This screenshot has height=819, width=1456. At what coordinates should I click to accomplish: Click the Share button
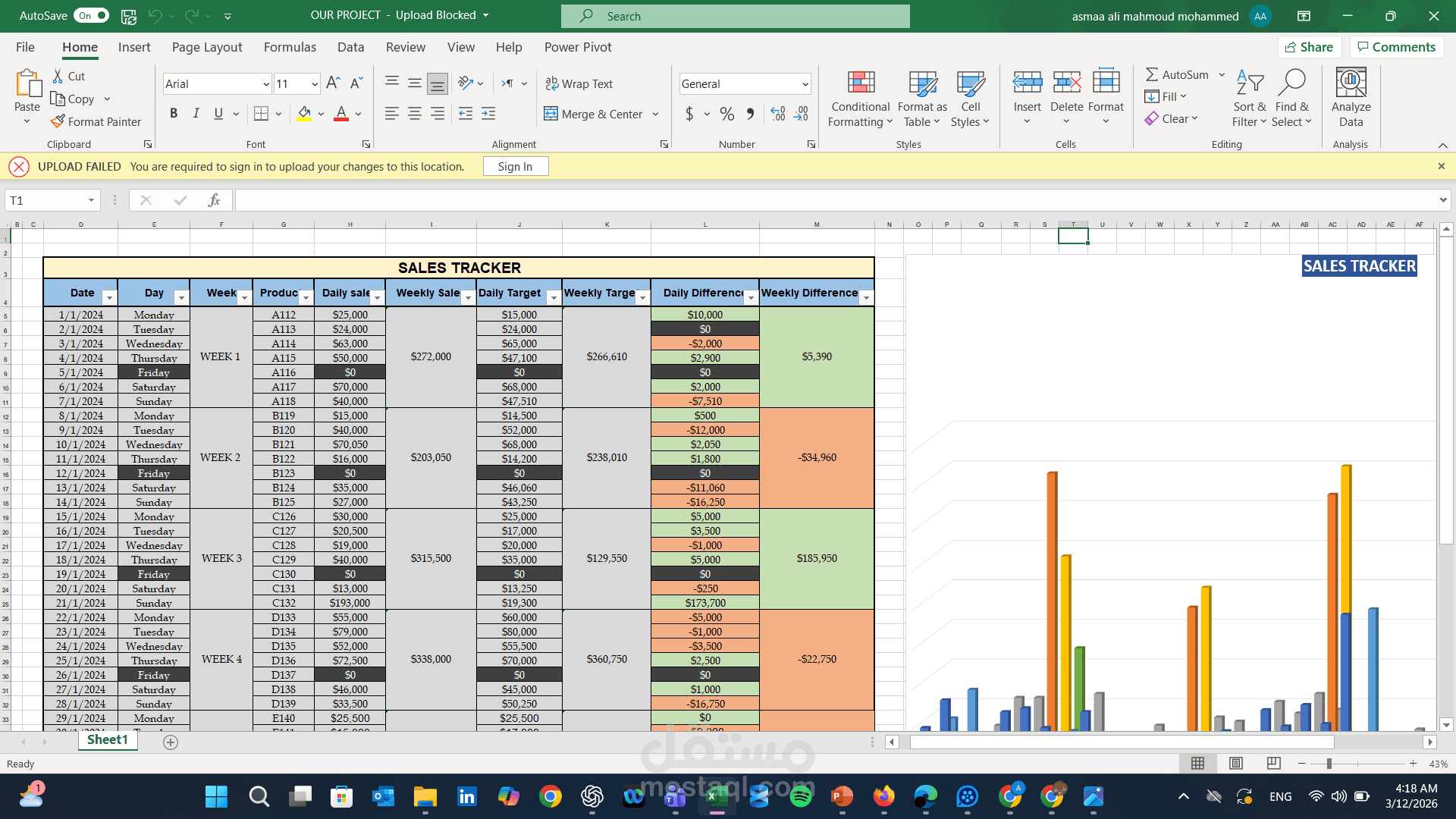coord(1310,47)
